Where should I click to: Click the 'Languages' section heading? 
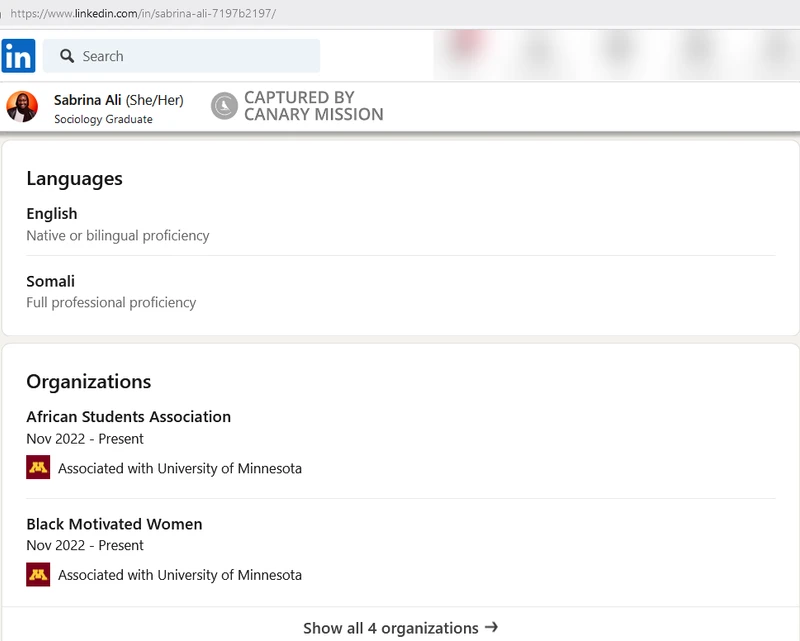pos(74,179)
